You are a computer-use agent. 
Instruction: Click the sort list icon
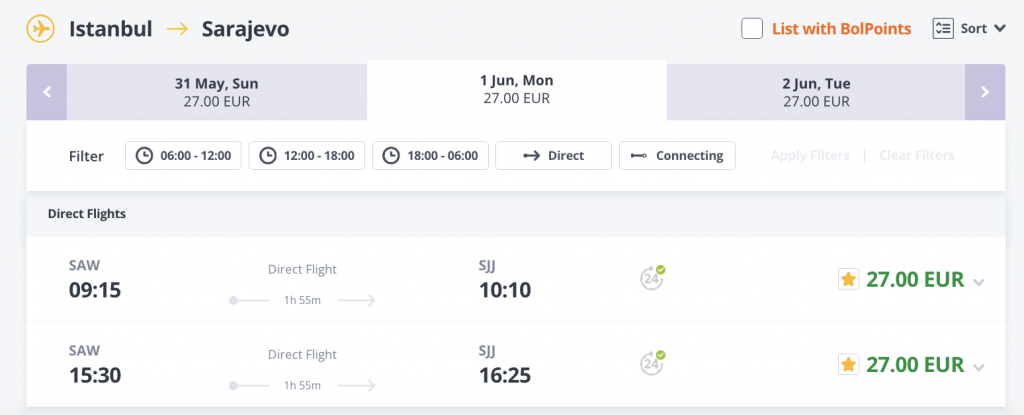coord(942,29)
